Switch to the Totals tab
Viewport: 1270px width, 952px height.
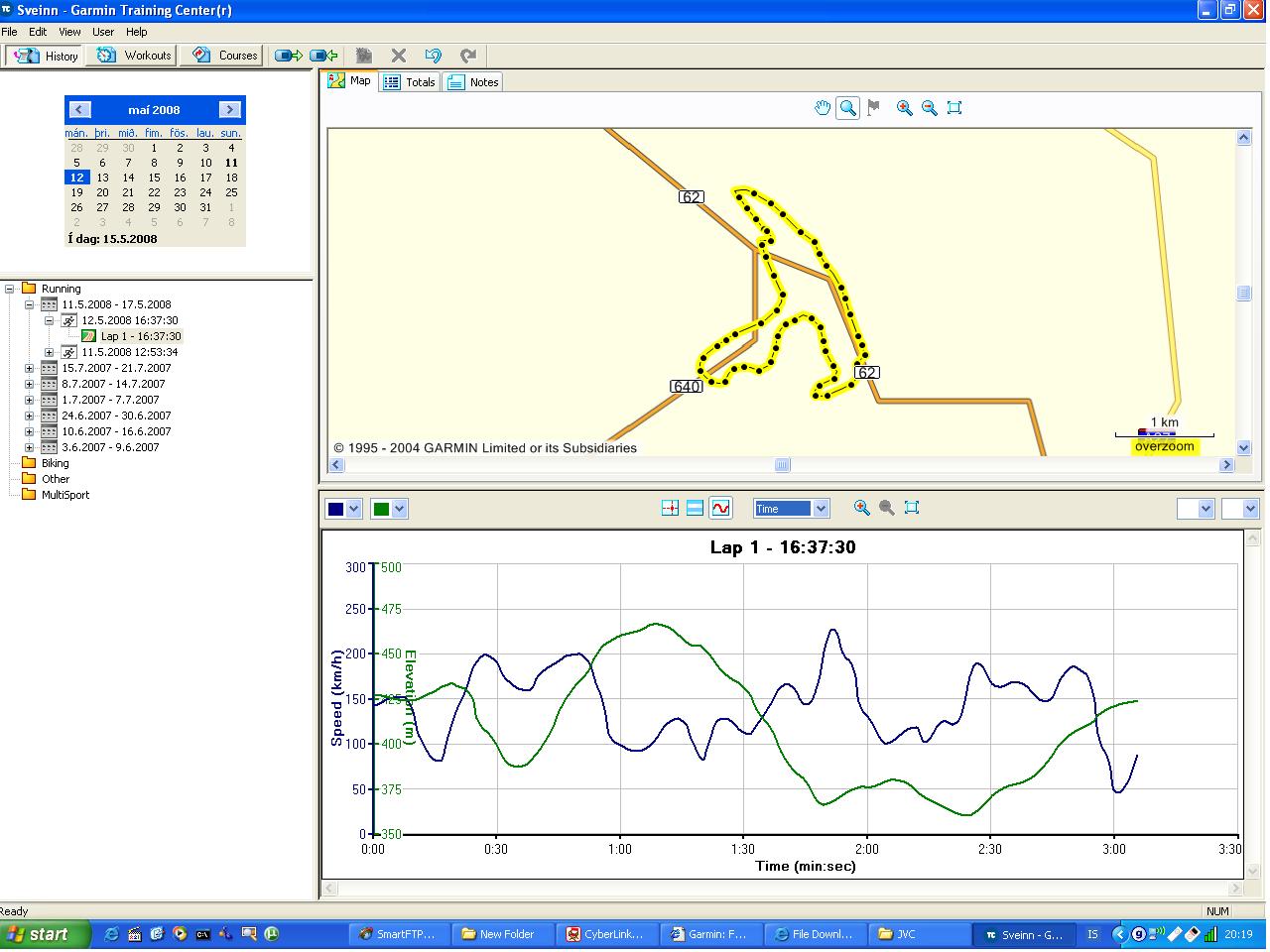410,82
